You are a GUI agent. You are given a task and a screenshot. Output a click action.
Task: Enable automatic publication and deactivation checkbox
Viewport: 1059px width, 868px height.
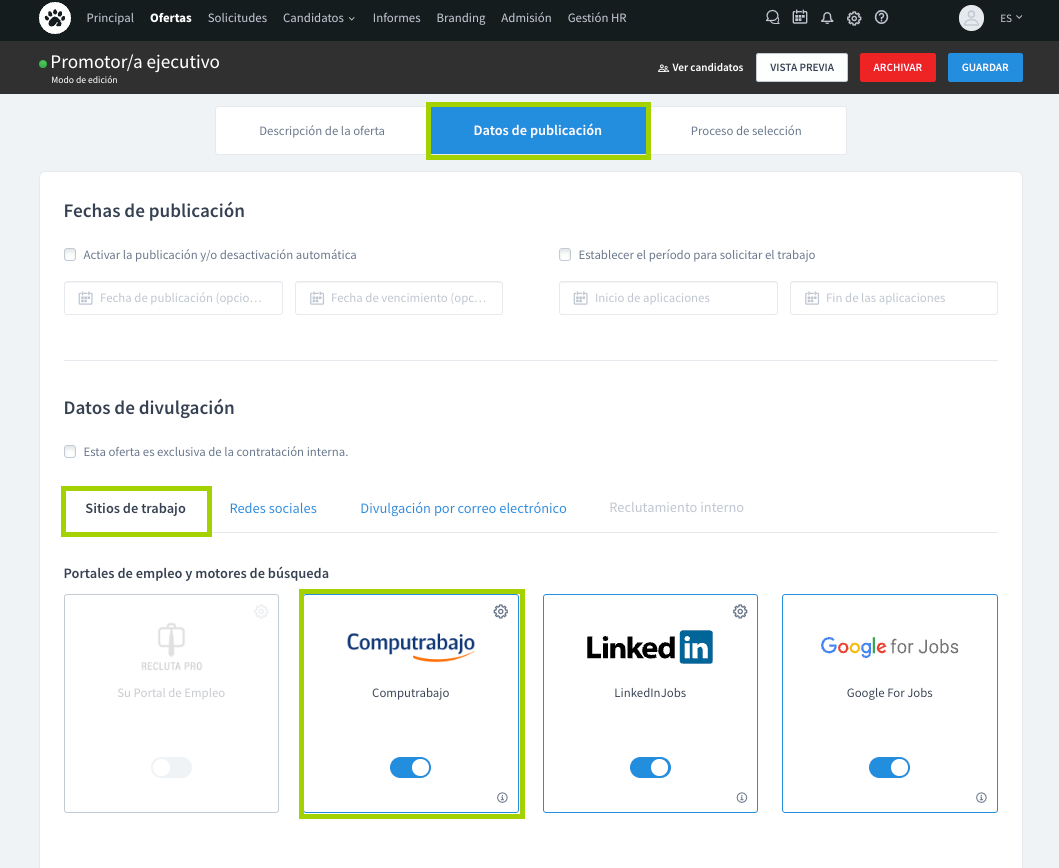(x=70, y=255)
